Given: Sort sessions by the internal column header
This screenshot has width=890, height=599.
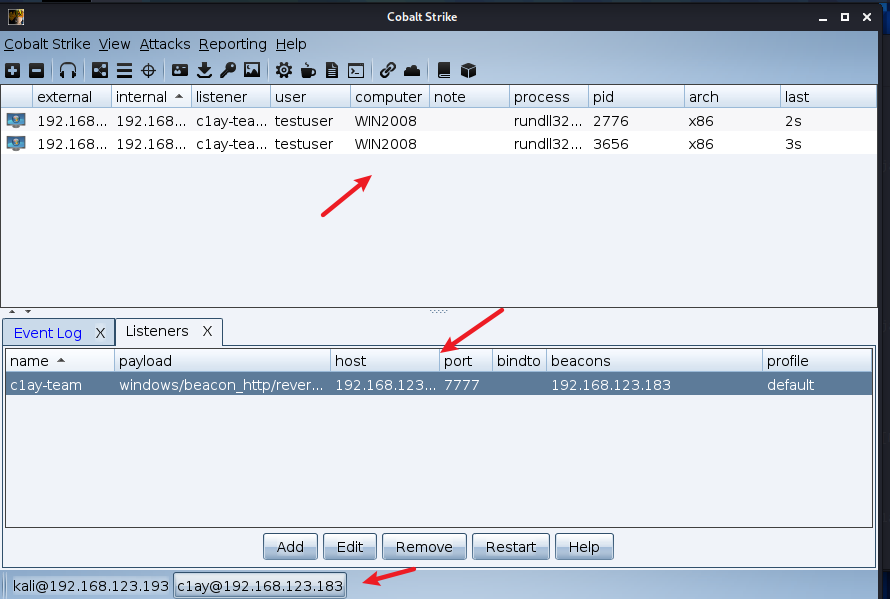Looking at the screenshot, I should pos(151,97).
